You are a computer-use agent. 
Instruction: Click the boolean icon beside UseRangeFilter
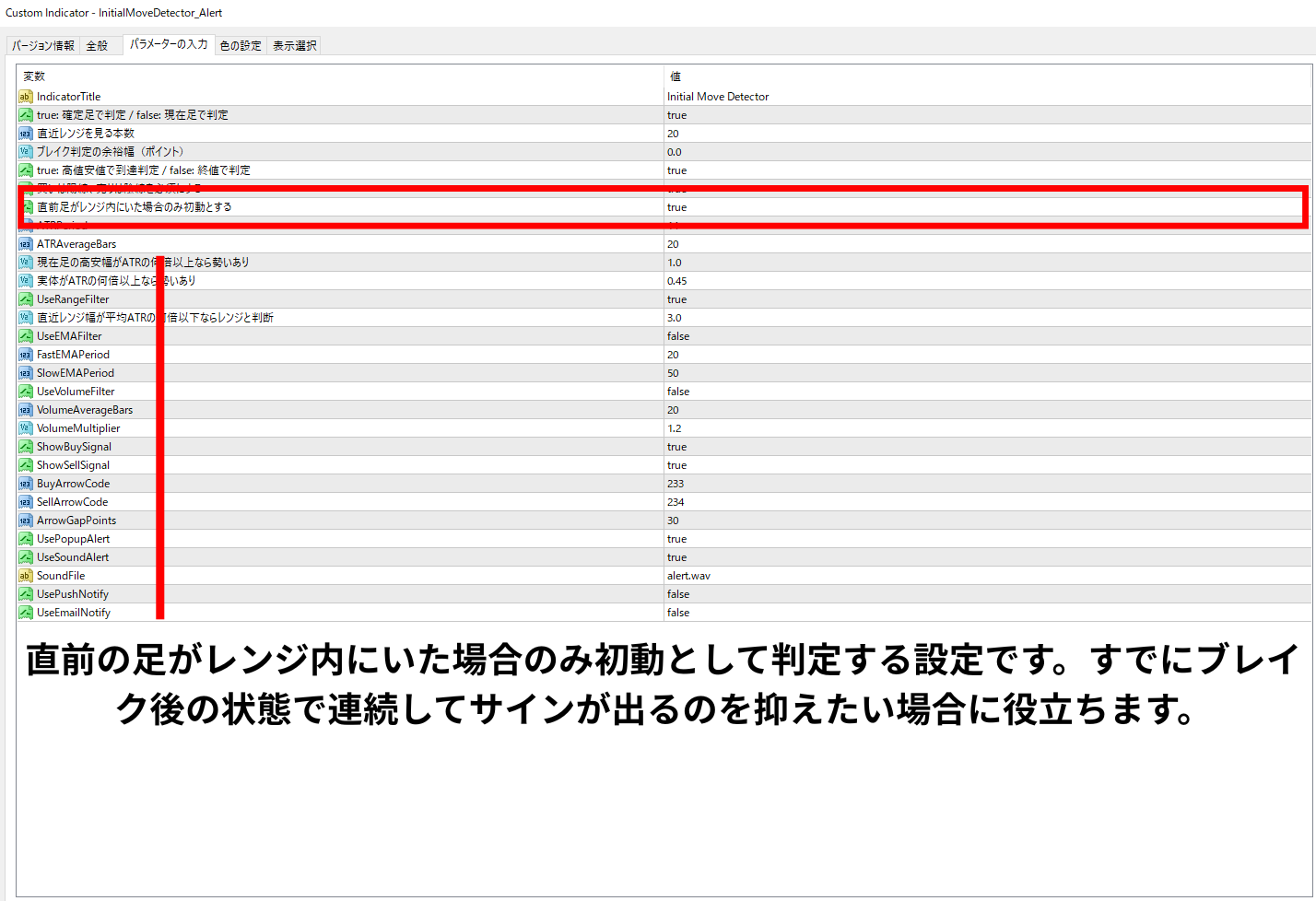[x=26, y=299]
